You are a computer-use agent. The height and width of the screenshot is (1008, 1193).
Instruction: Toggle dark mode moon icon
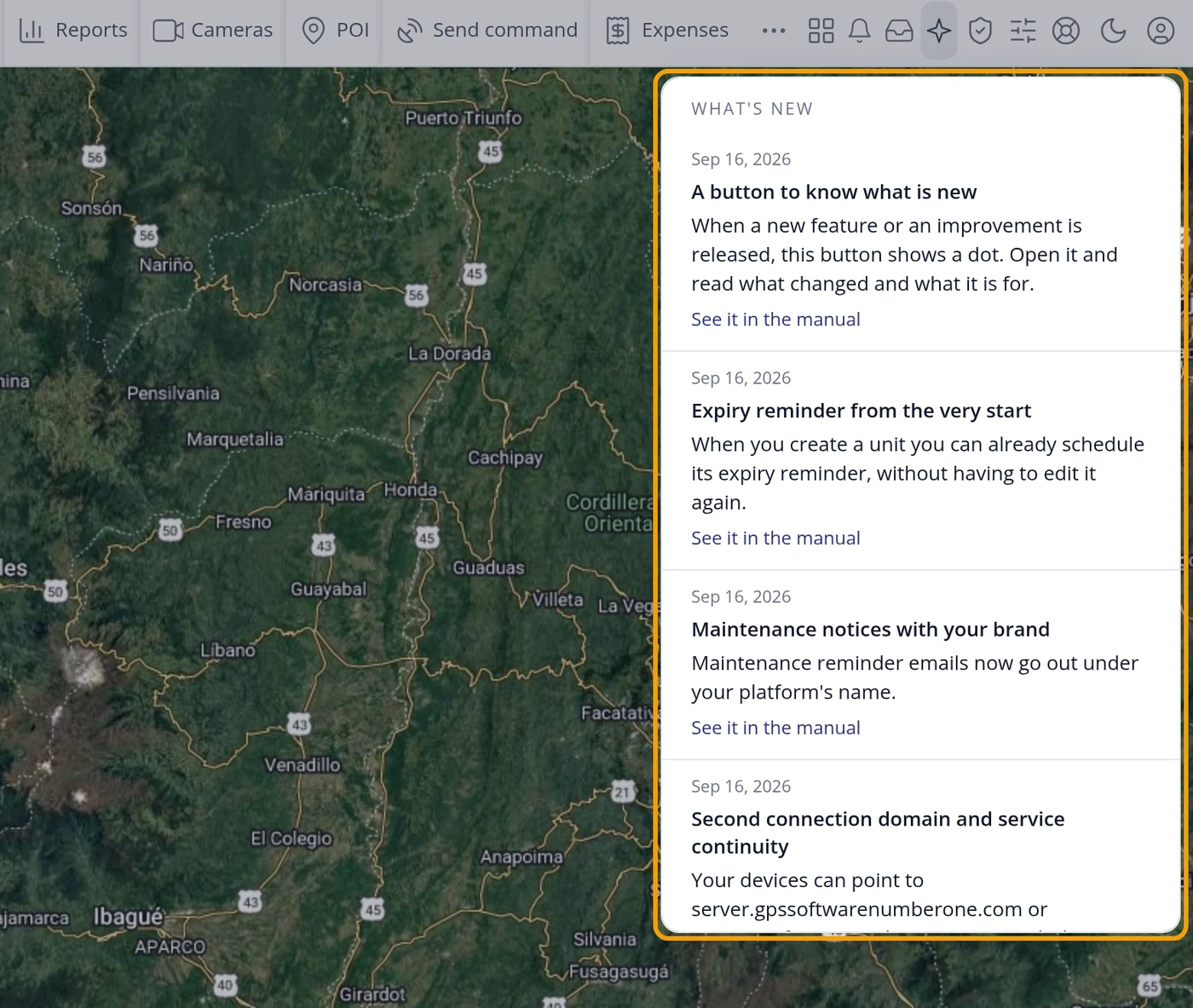point(1113,31)
